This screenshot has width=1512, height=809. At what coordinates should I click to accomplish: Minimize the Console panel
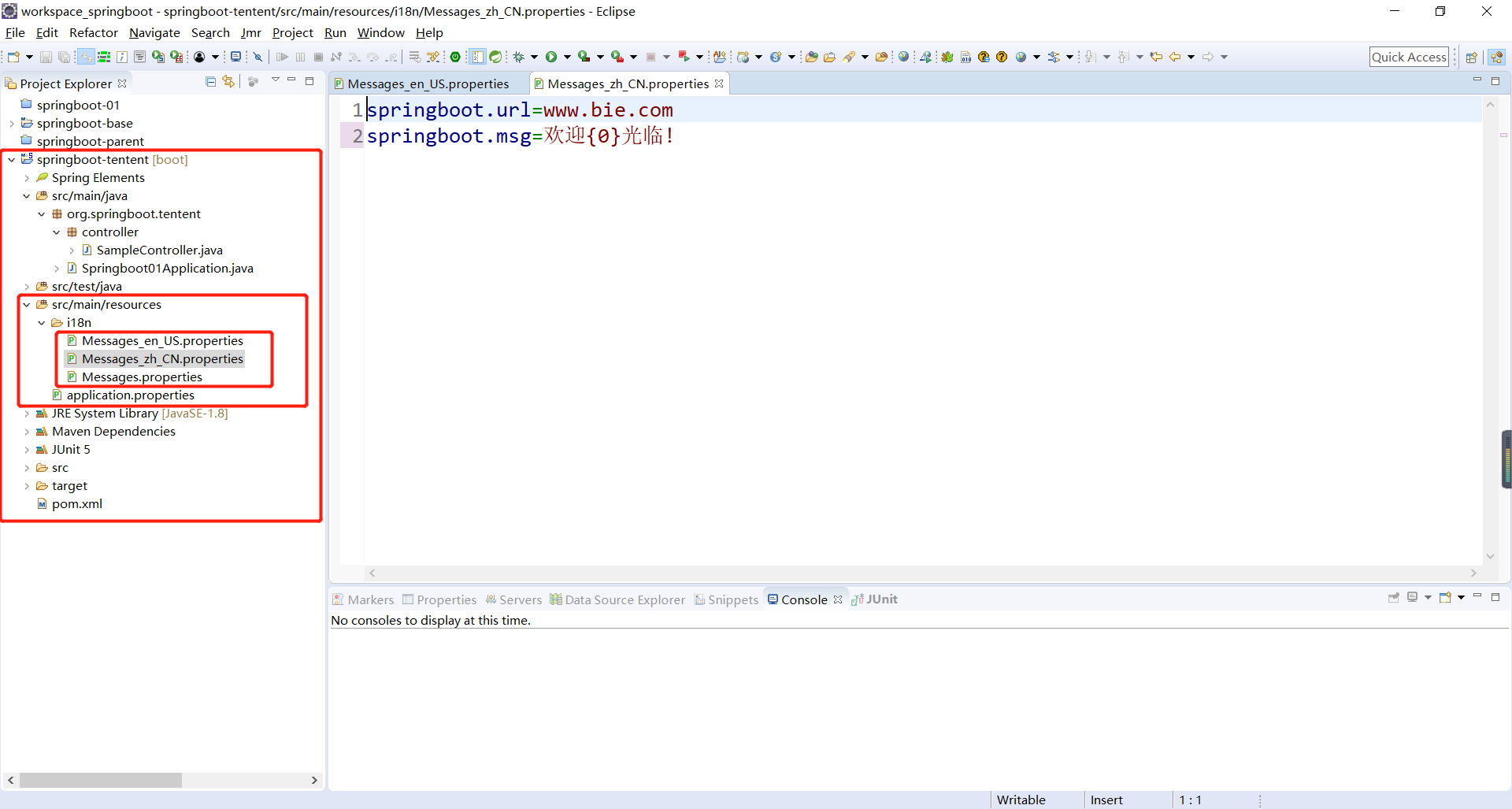click(1477, 596)
